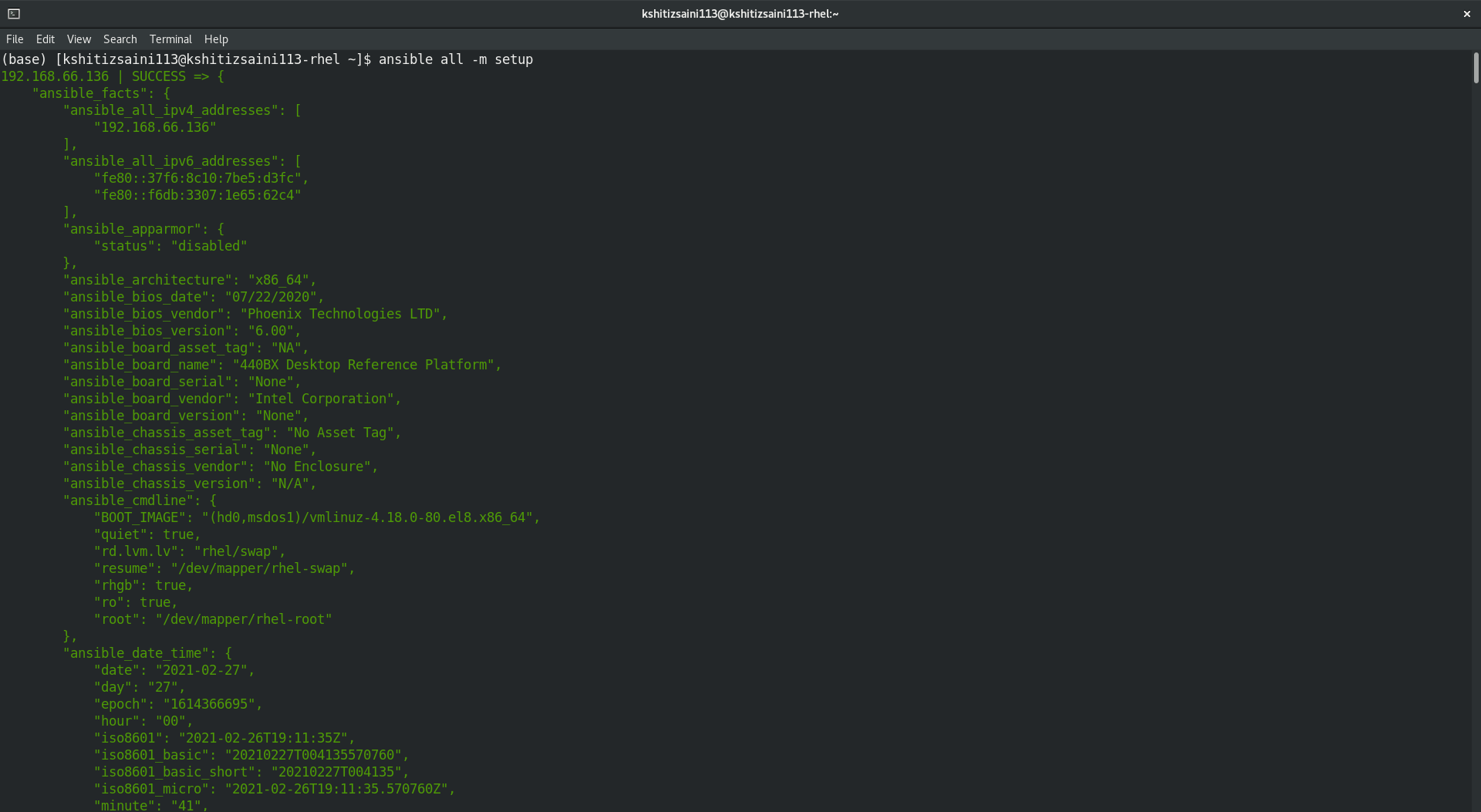Click the terminal window icon in title bar

[x=14, y=14]
